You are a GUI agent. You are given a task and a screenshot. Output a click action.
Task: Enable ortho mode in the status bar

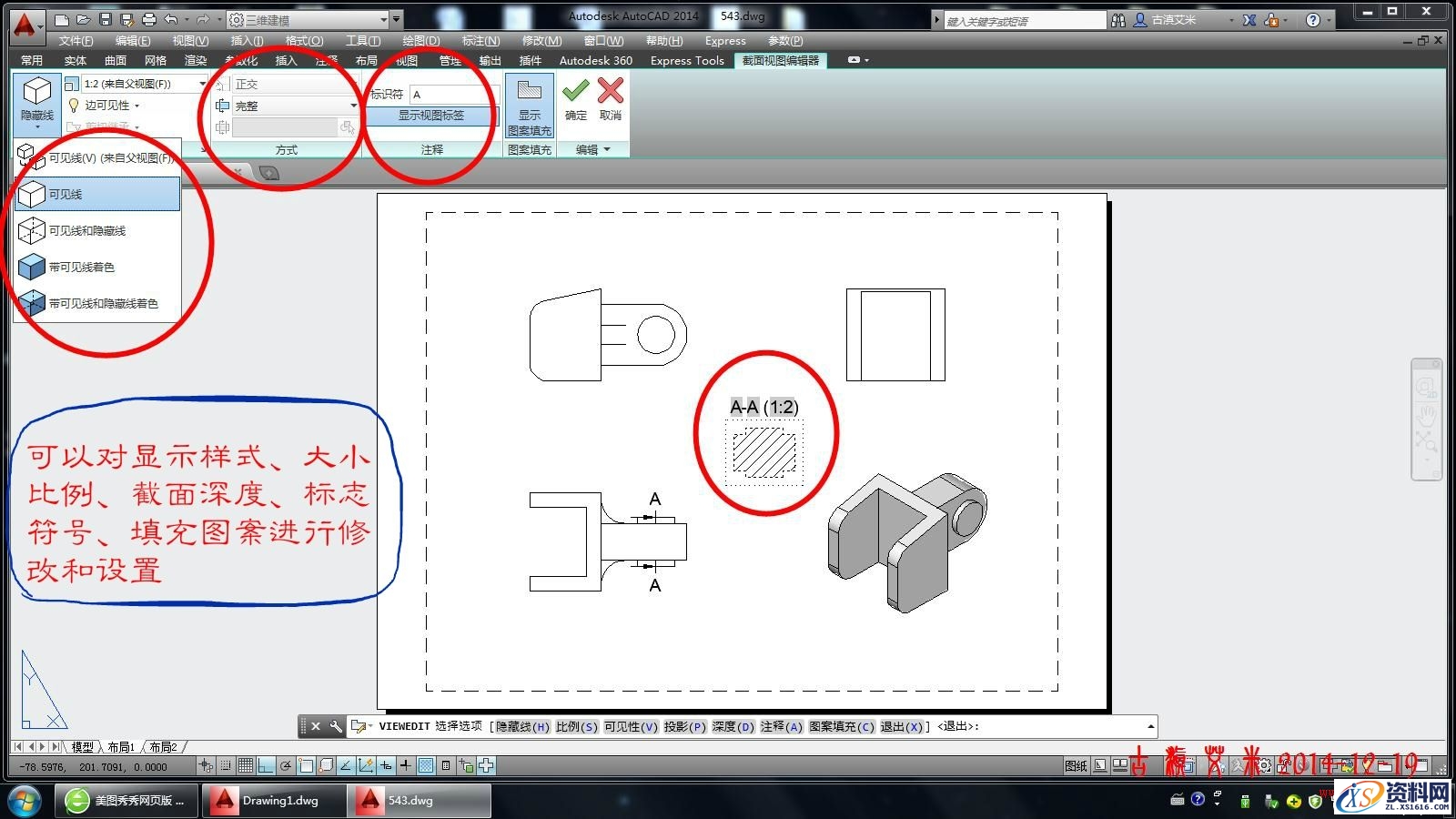pyautogui.click(x=267, y=765)
